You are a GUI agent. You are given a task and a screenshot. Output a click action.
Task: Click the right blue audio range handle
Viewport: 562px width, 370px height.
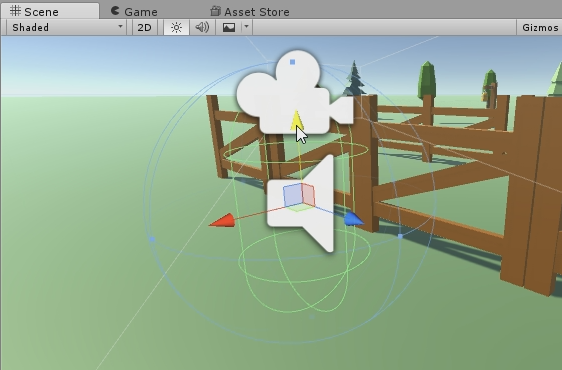point(400,236)
